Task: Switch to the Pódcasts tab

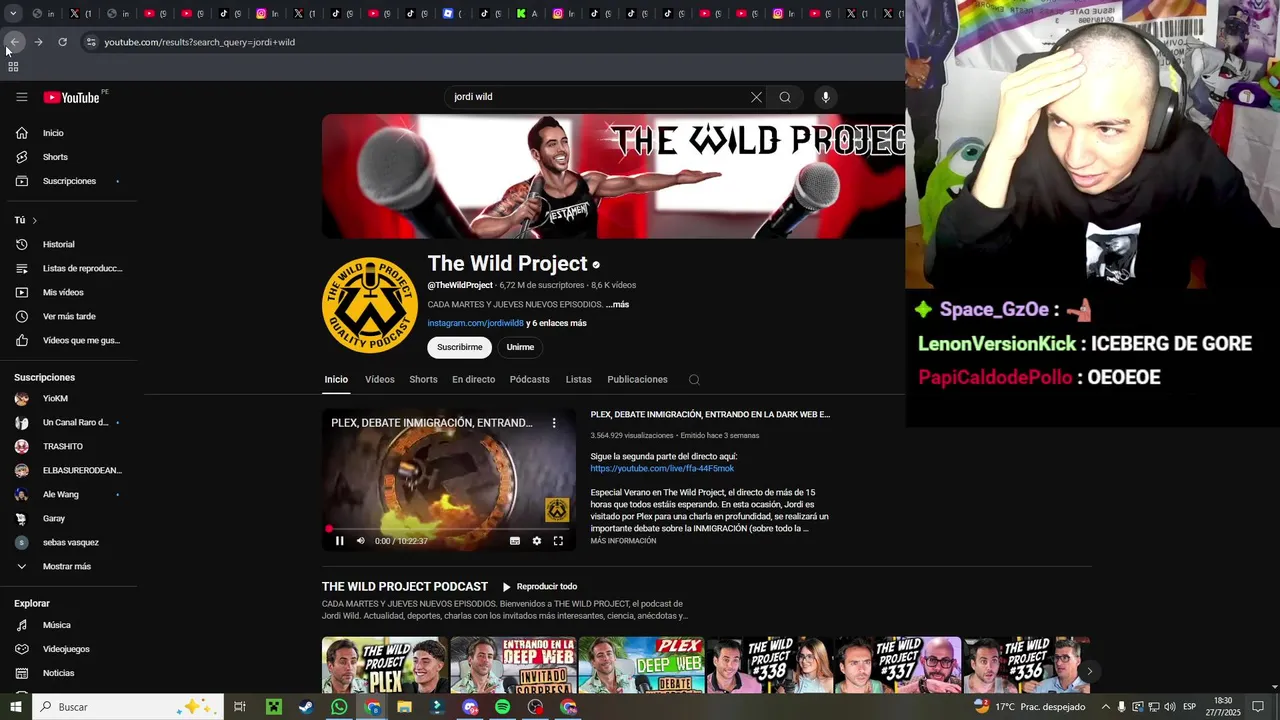Action: (529, 379)
